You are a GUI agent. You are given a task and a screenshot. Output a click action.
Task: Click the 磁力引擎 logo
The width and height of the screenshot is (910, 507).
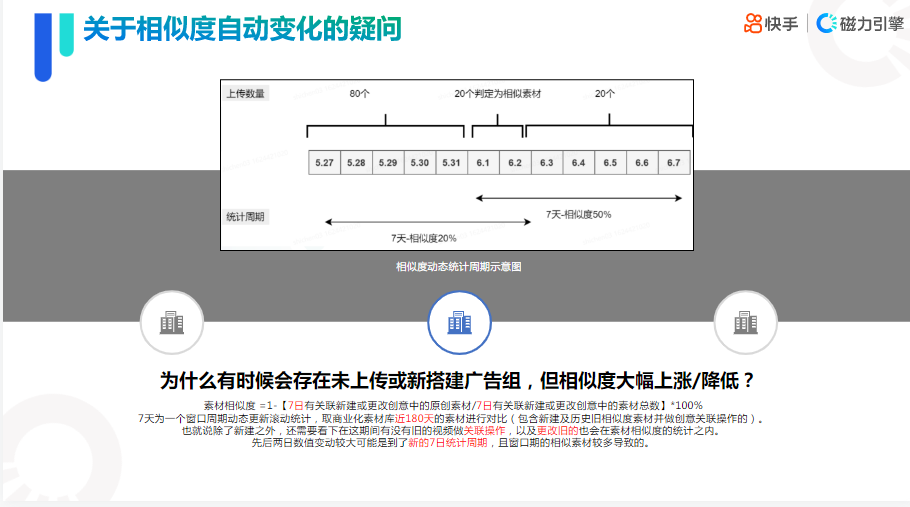coord(860,24)
